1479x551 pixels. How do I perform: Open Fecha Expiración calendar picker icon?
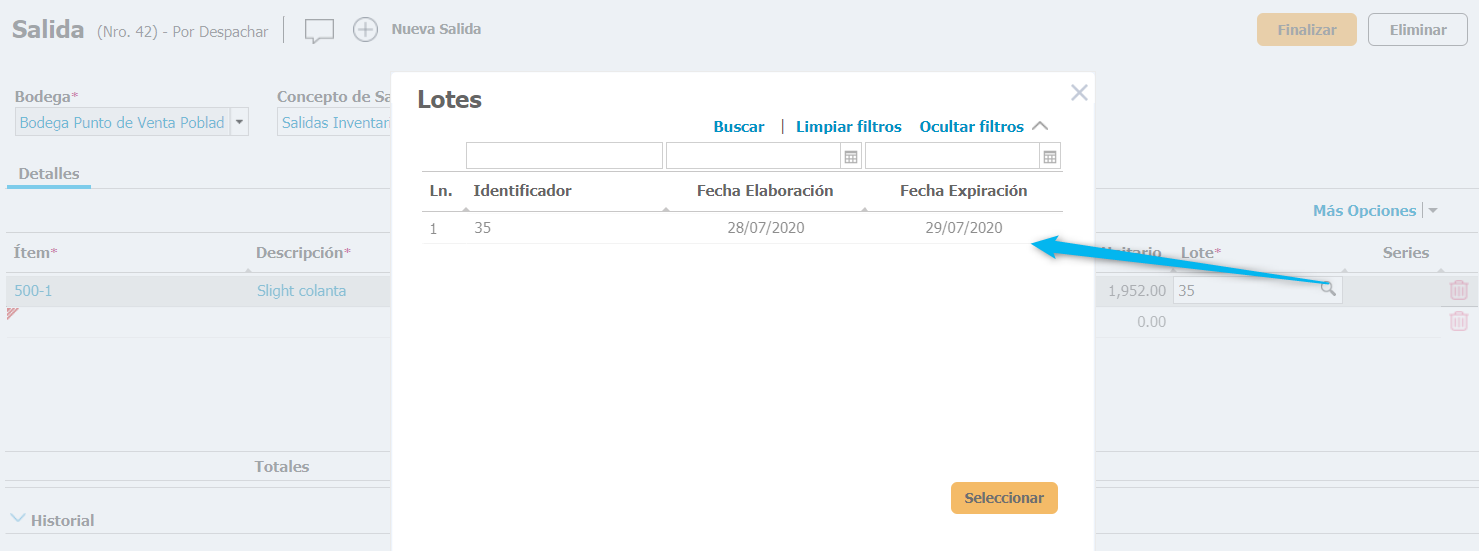[x=1049, y=156]
